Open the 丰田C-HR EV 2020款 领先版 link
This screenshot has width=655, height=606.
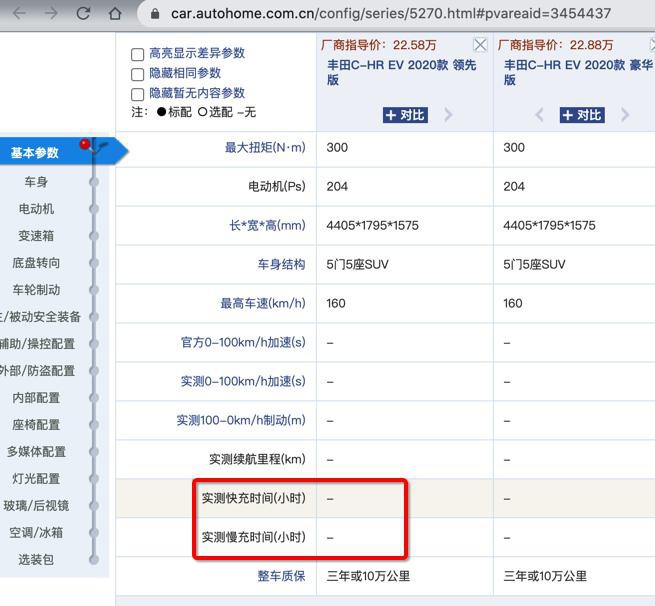[x=401, y=72]
